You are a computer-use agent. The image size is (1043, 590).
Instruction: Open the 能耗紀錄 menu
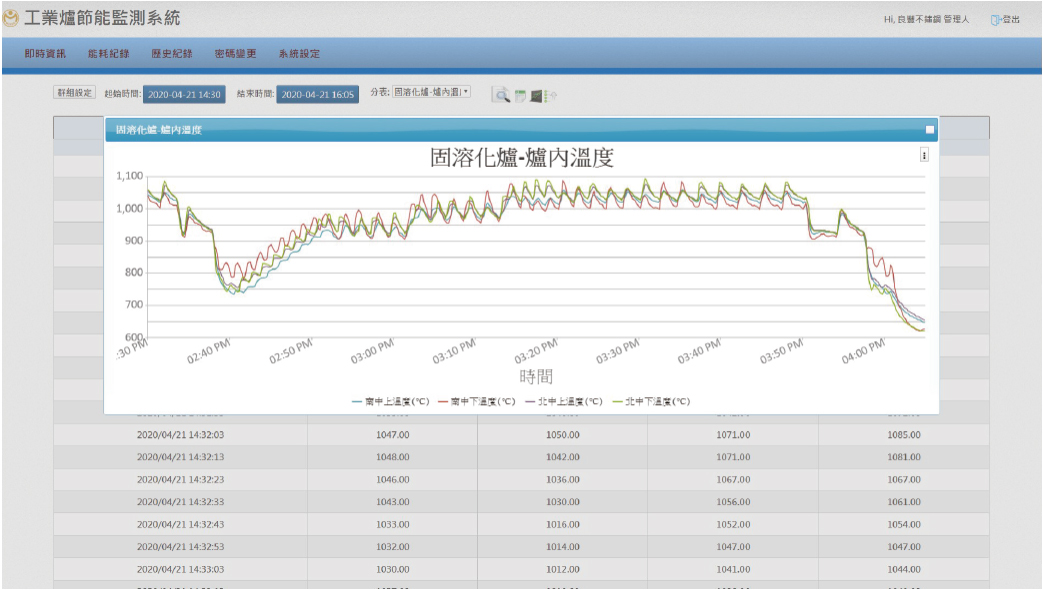(x=108, y=54)
